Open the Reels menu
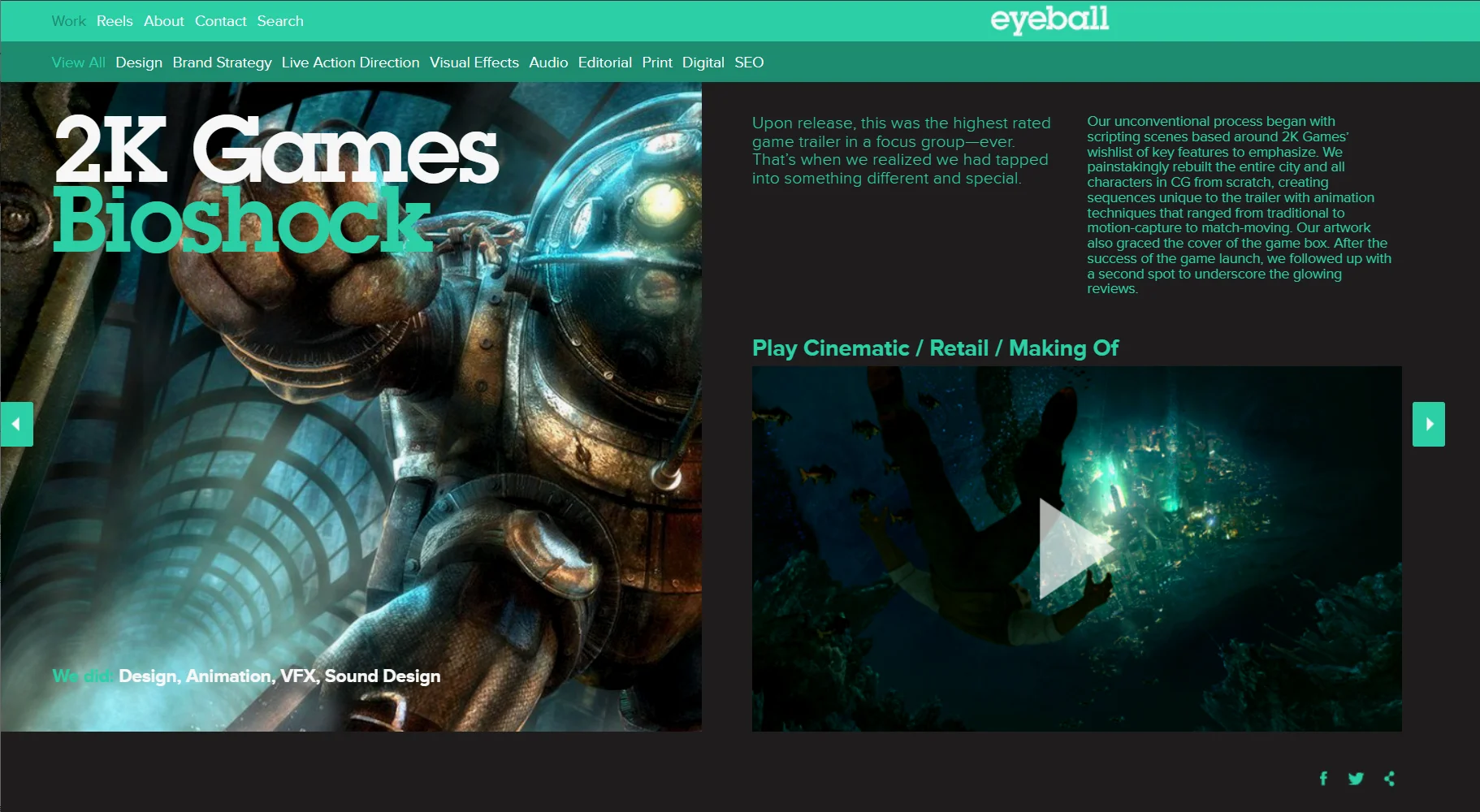Image resolution: width=1480 pixels, height=812 pixels. coord(115,21)
